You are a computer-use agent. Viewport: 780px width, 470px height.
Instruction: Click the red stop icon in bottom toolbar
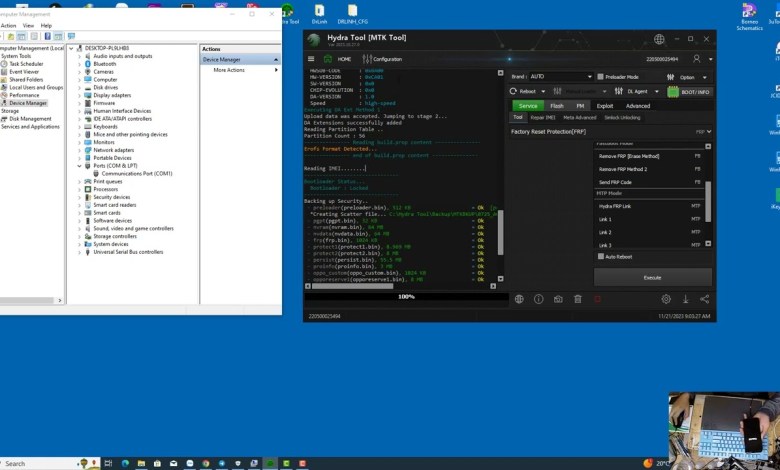[598, 299]
